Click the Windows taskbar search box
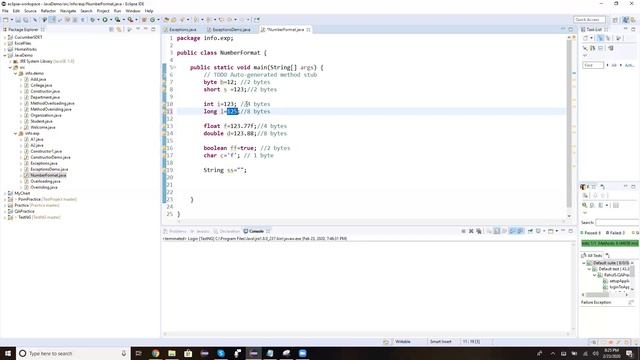This screenshot has height=360, width=640. (73, 353)
